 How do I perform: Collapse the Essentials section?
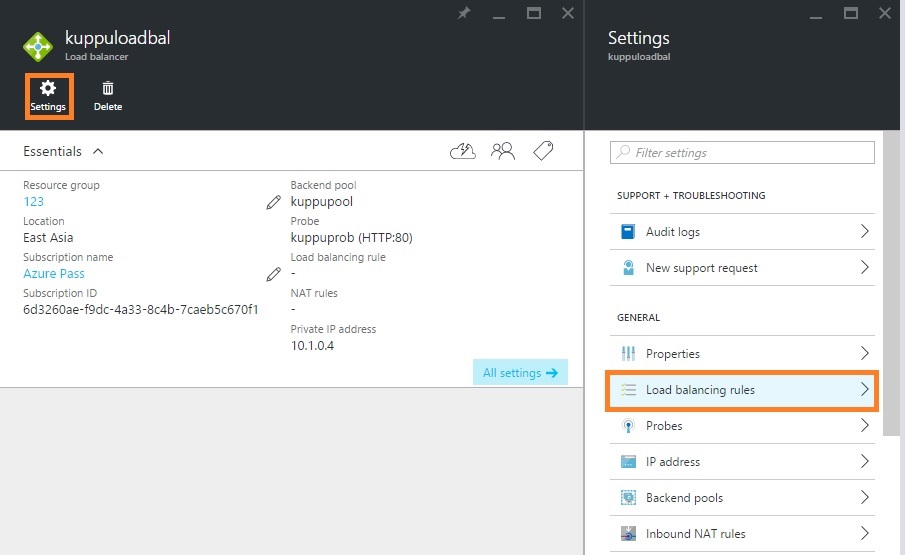(x=98, y=151)
